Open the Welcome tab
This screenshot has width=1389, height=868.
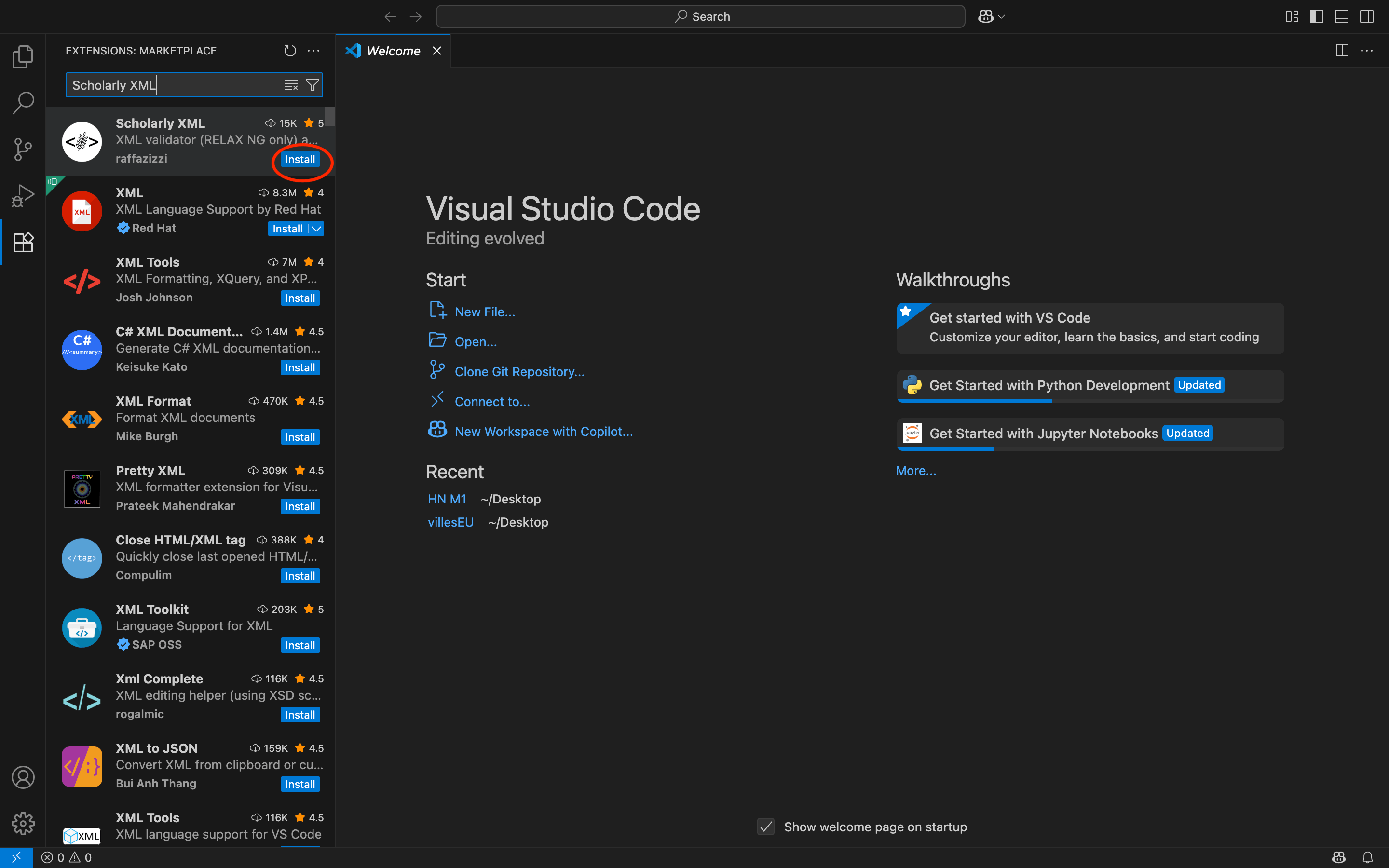click(x=393, y=51)
